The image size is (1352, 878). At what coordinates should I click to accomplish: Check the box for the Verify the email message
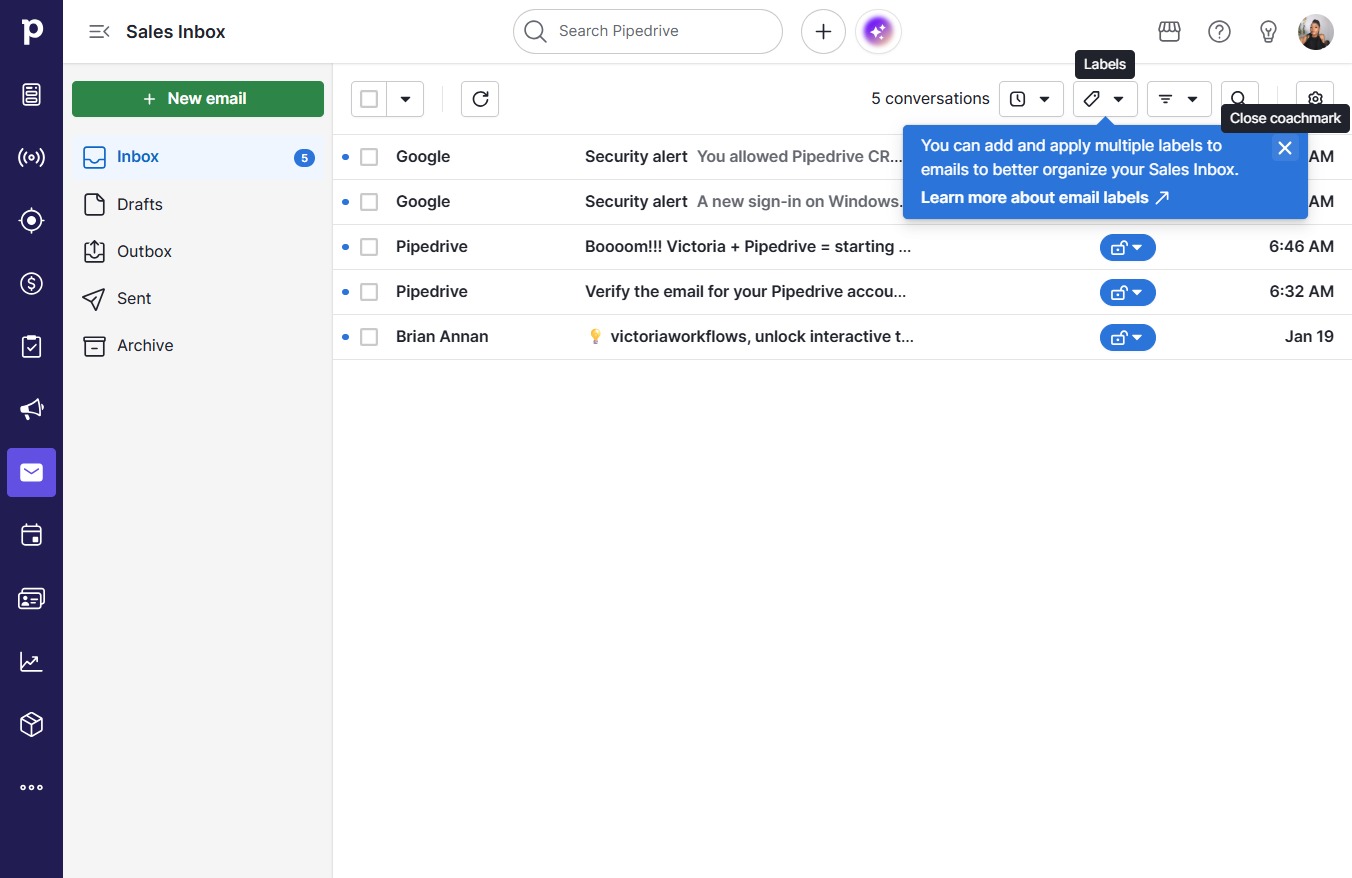[369, 292]
